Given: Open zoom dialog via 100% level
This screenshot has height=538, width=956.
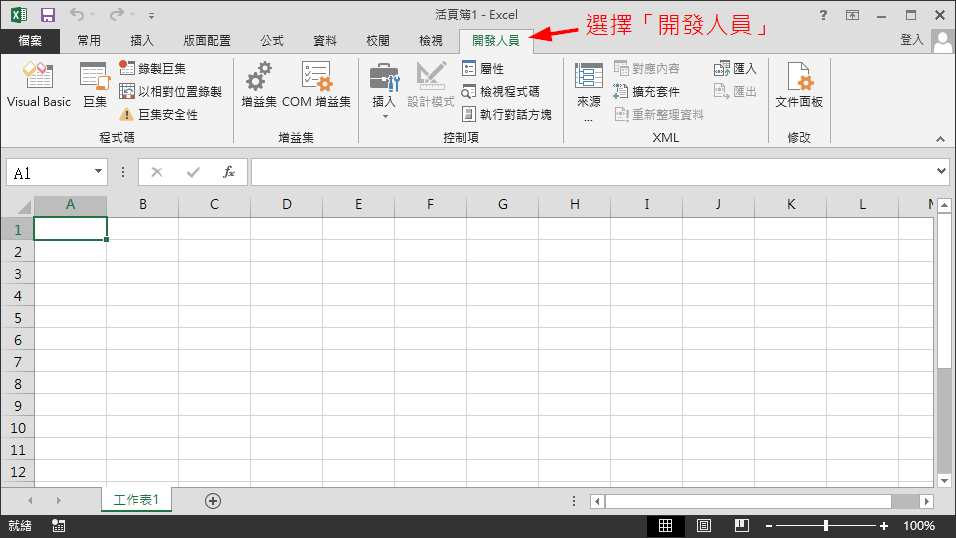Looking at the screenshot, I should click(x=919, y=526).
